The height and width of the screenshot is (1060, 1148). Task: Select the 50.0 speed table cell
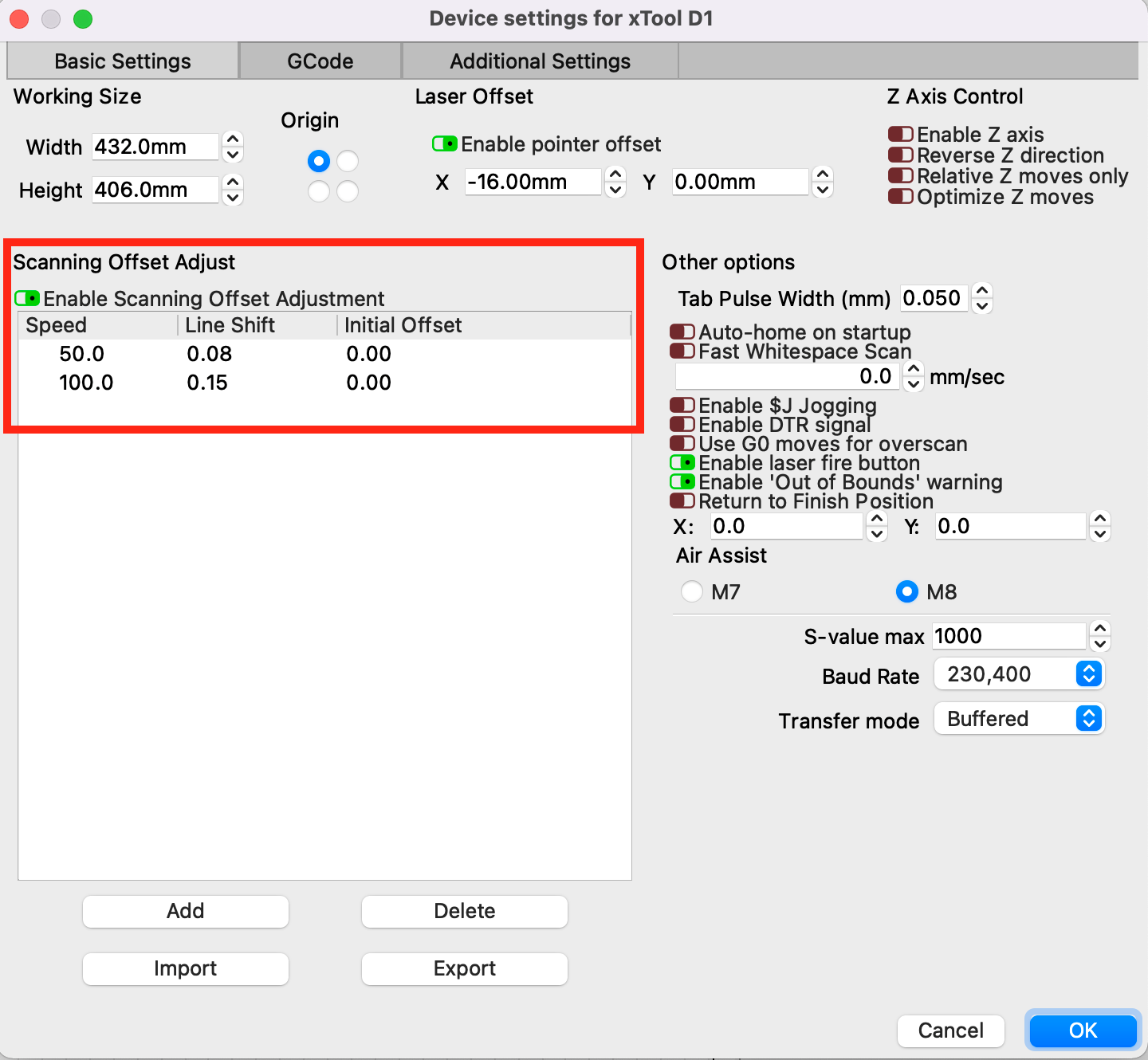point(81,354)
